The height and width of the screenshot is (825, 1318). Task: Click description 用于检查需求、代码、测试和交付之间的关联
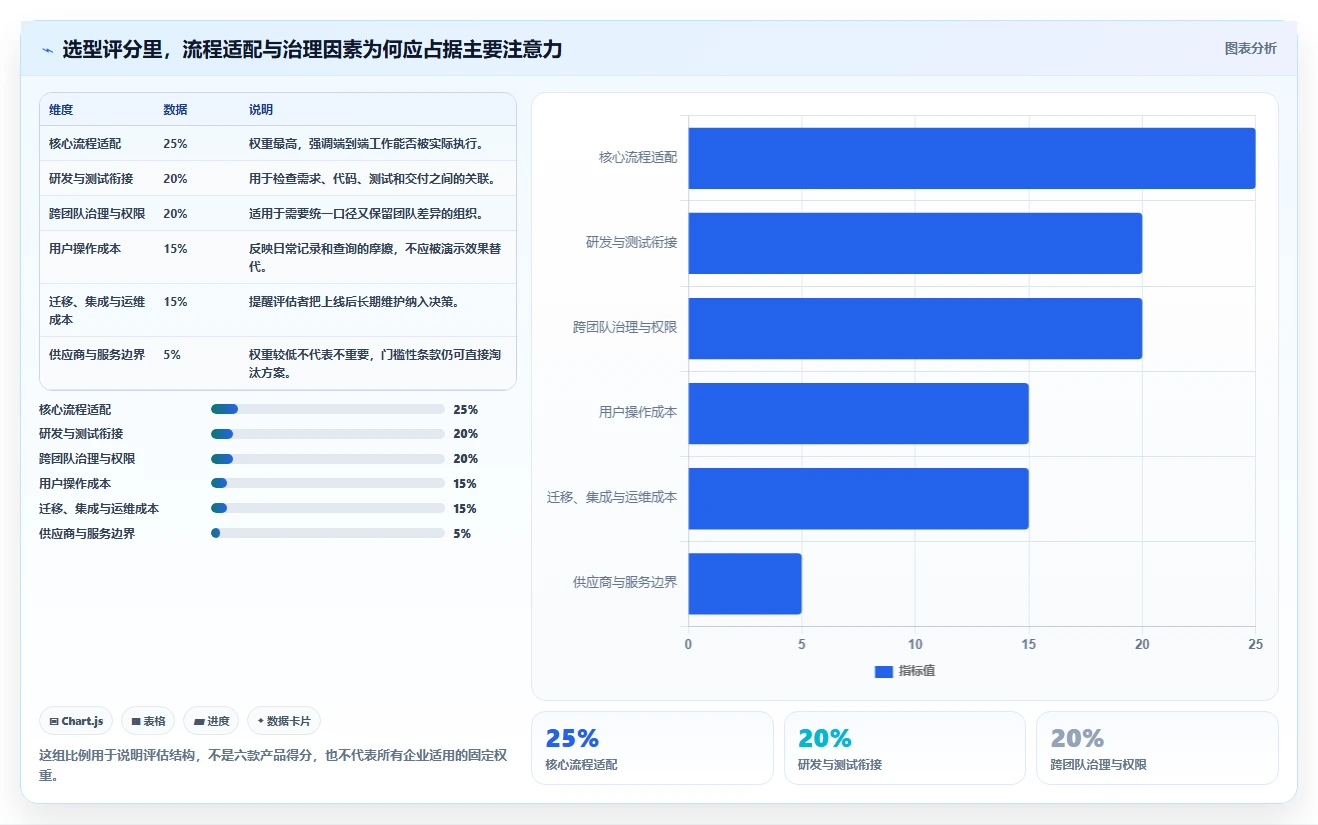[373, 178]
